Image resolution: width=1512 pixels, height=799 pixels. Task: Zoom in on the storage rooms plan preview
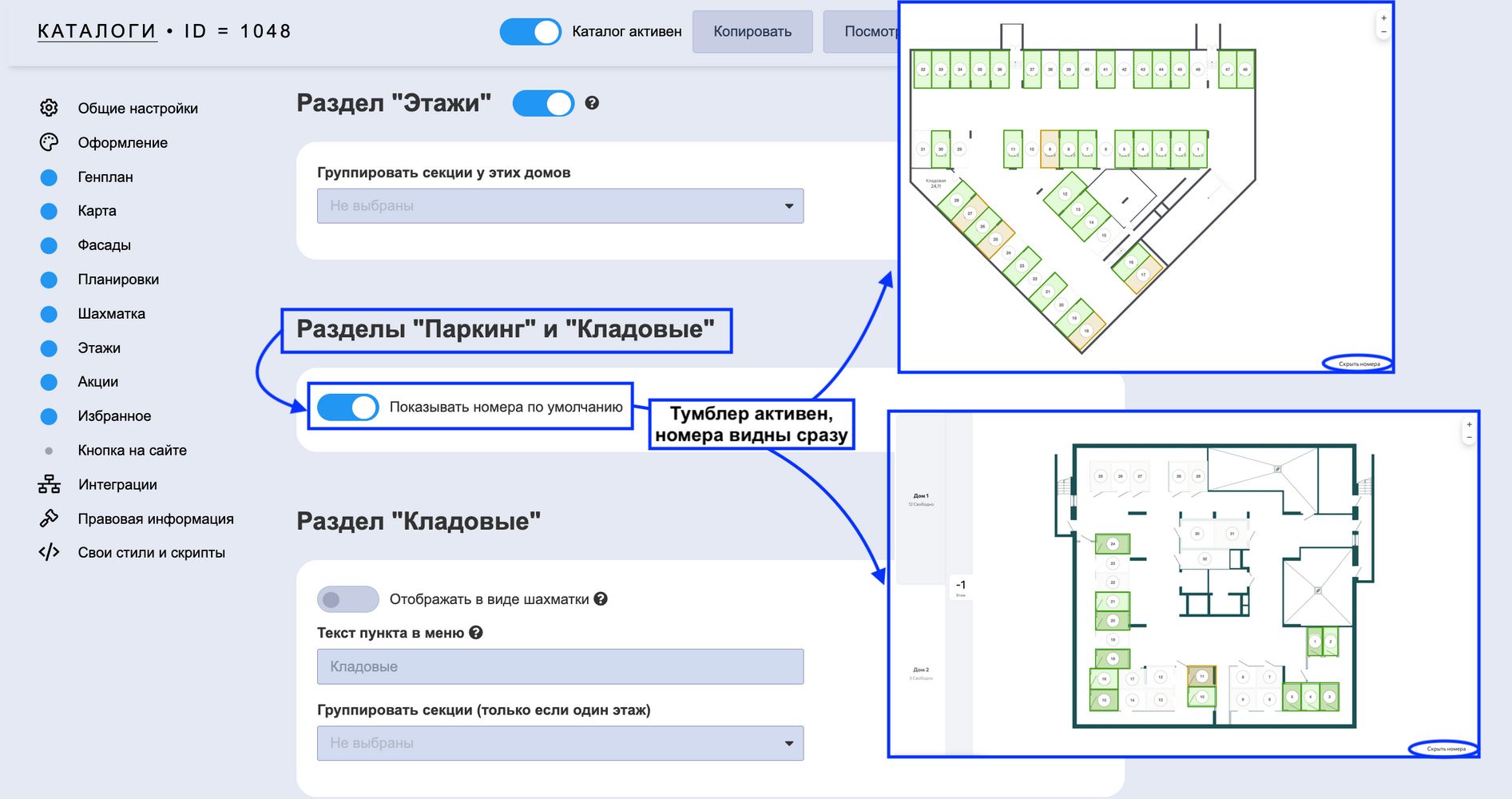click(1469, 424)
